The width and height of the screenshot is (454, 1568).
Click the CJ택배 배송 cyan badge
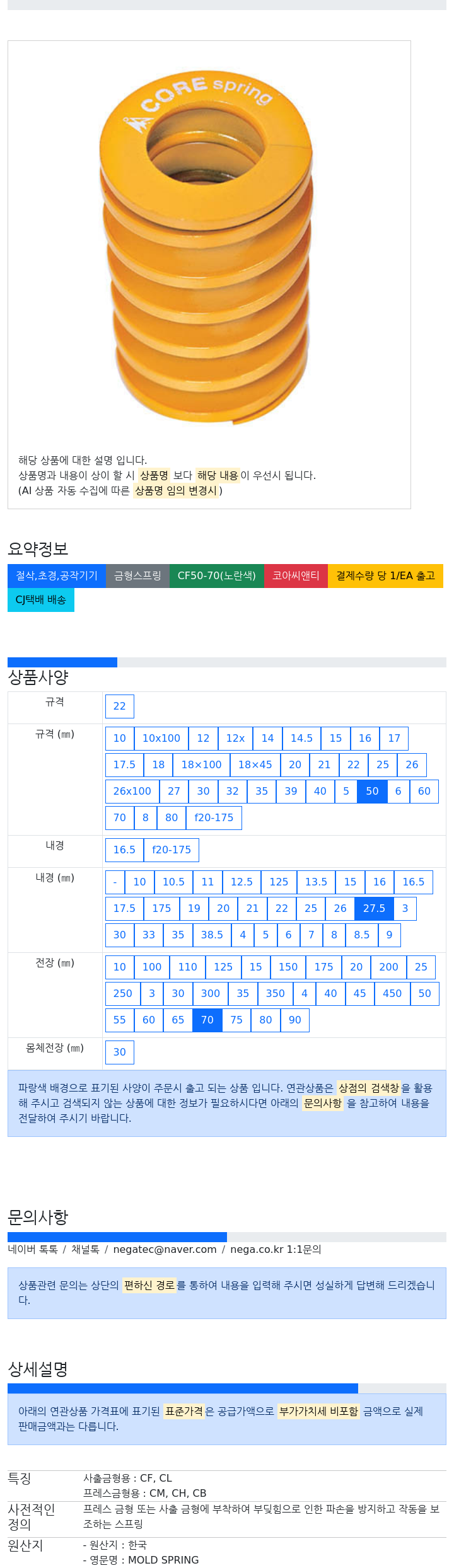pyautogui.click(x=41, y=600)
